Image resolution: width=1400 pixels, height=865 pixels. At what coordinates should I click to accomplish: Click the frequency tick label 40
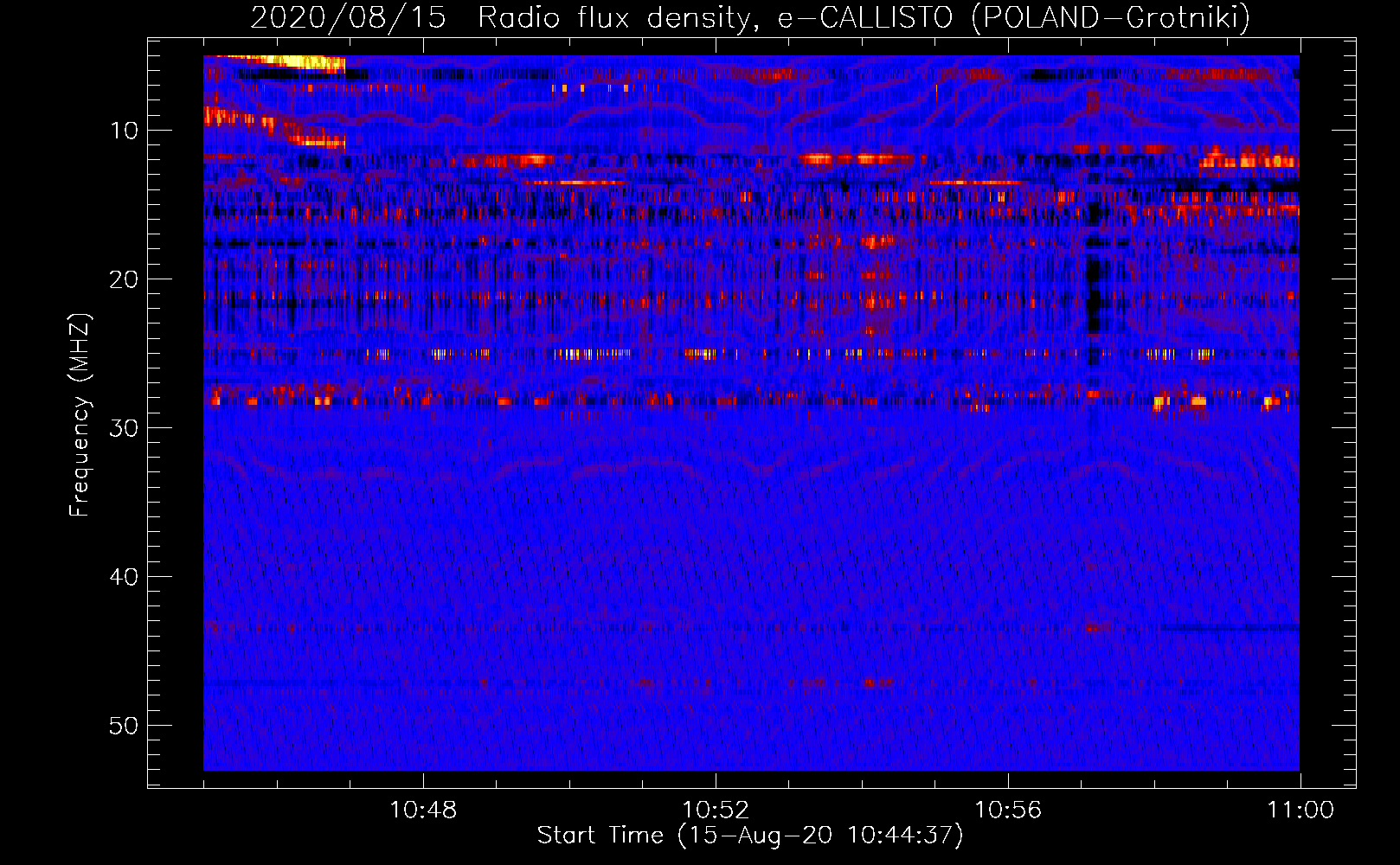coord(124,577)
